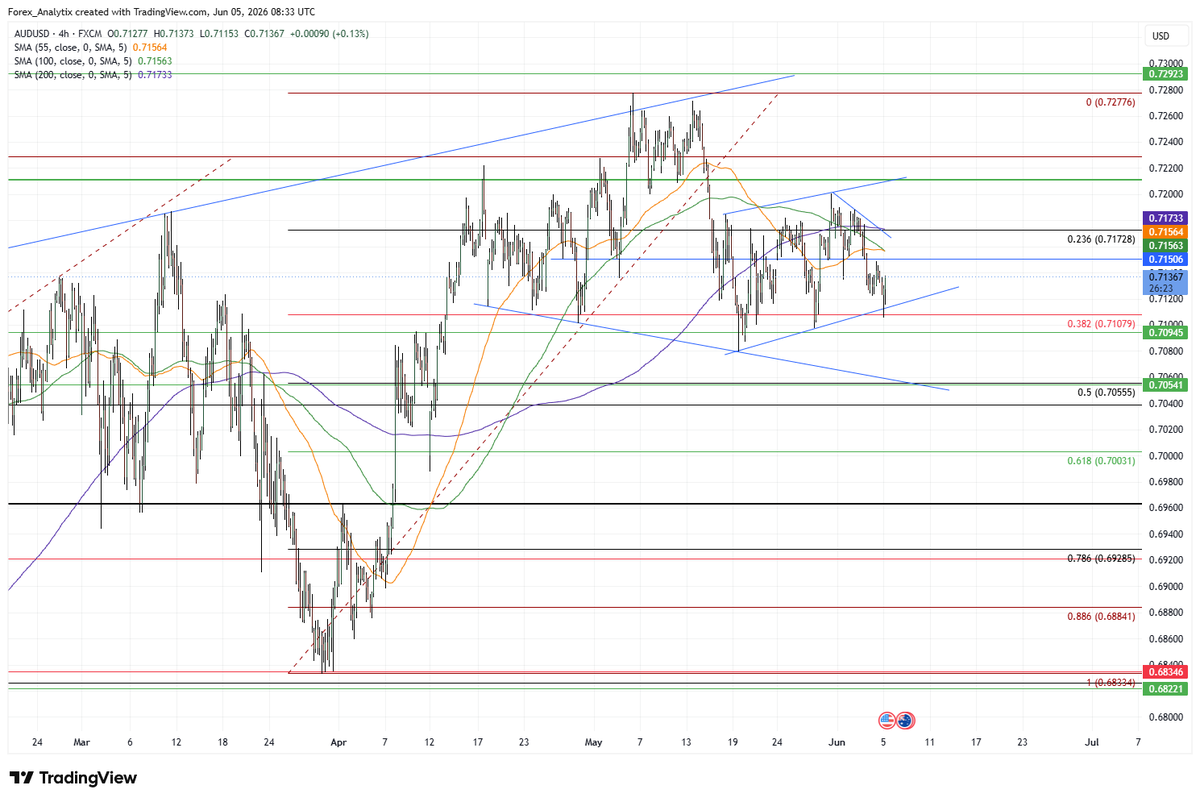Click the green 0.72923 price label
The image size is (1200, 802).
coord(1165,74)
